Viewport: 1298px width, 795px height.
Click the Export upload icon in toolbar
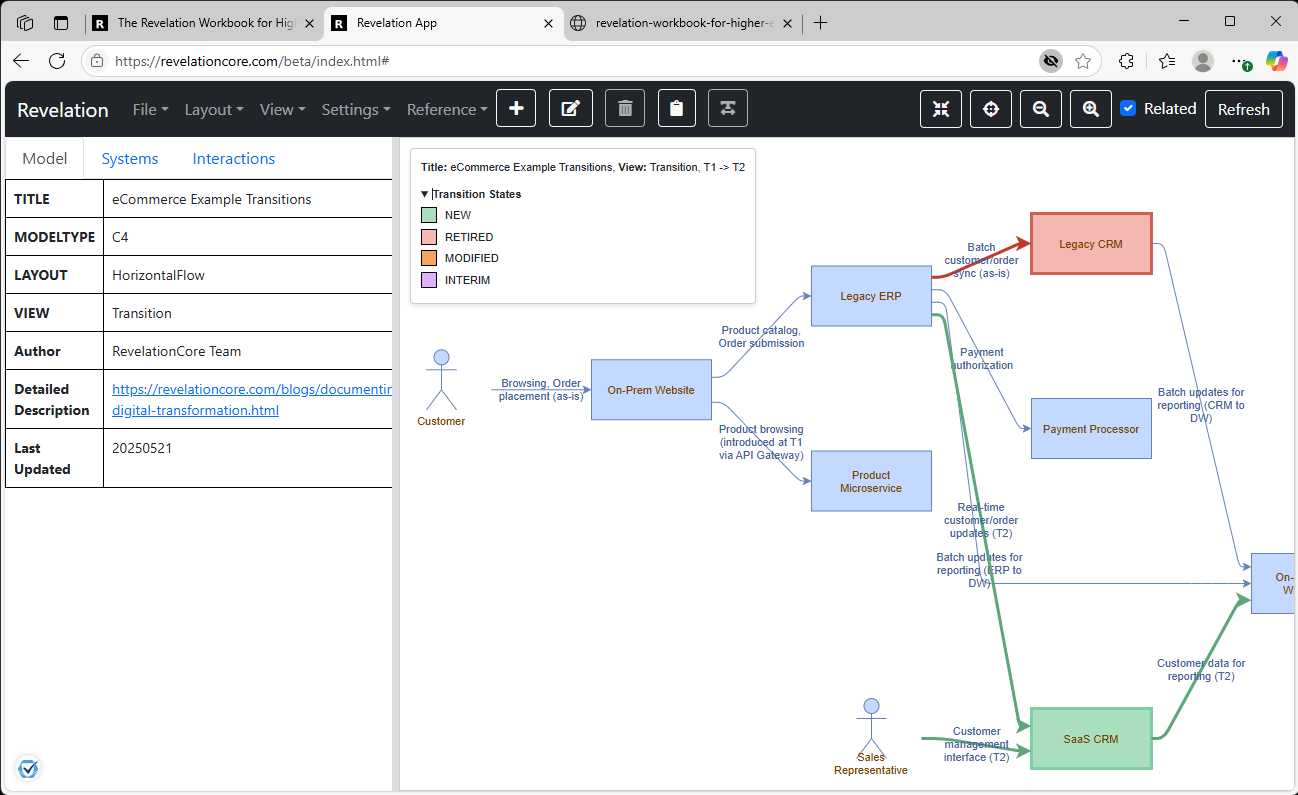[x=727, y=108]
